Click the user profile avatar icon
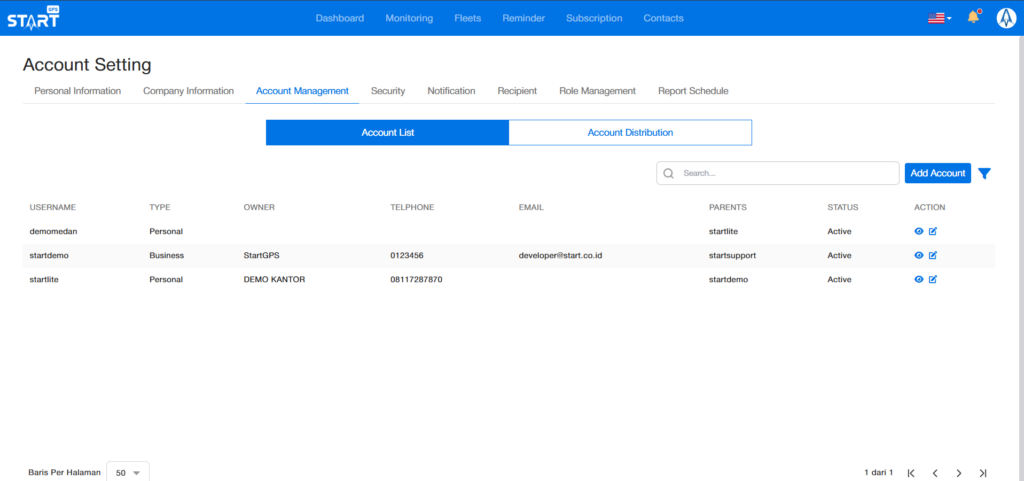This screenshot has width=1024, height=481. [x=1005, y=18]
